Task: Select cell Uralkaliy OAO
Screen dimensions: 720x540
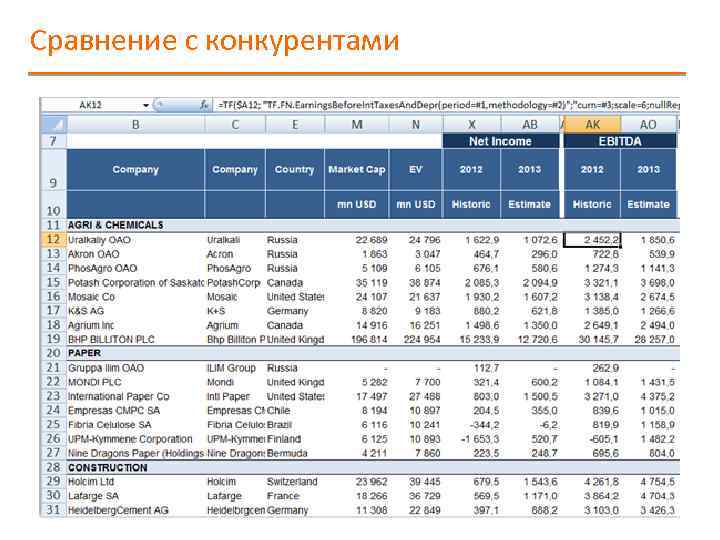Action: (136, 240)
